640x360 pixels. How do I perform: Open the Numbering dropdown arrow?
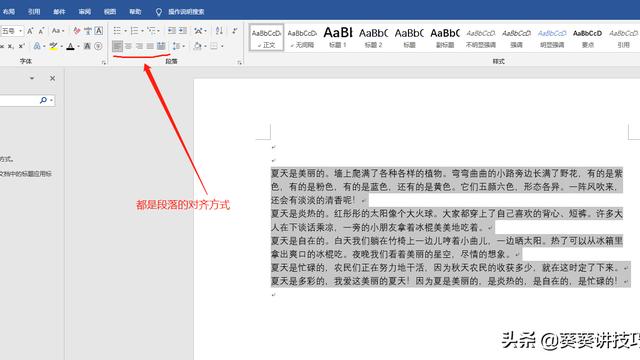click(142, 31)
